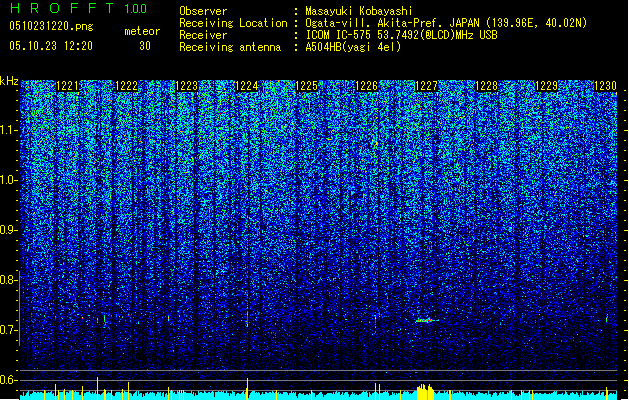
Task: Click the HROFFT 1.0.0 title text
Action: coord(79,8)
